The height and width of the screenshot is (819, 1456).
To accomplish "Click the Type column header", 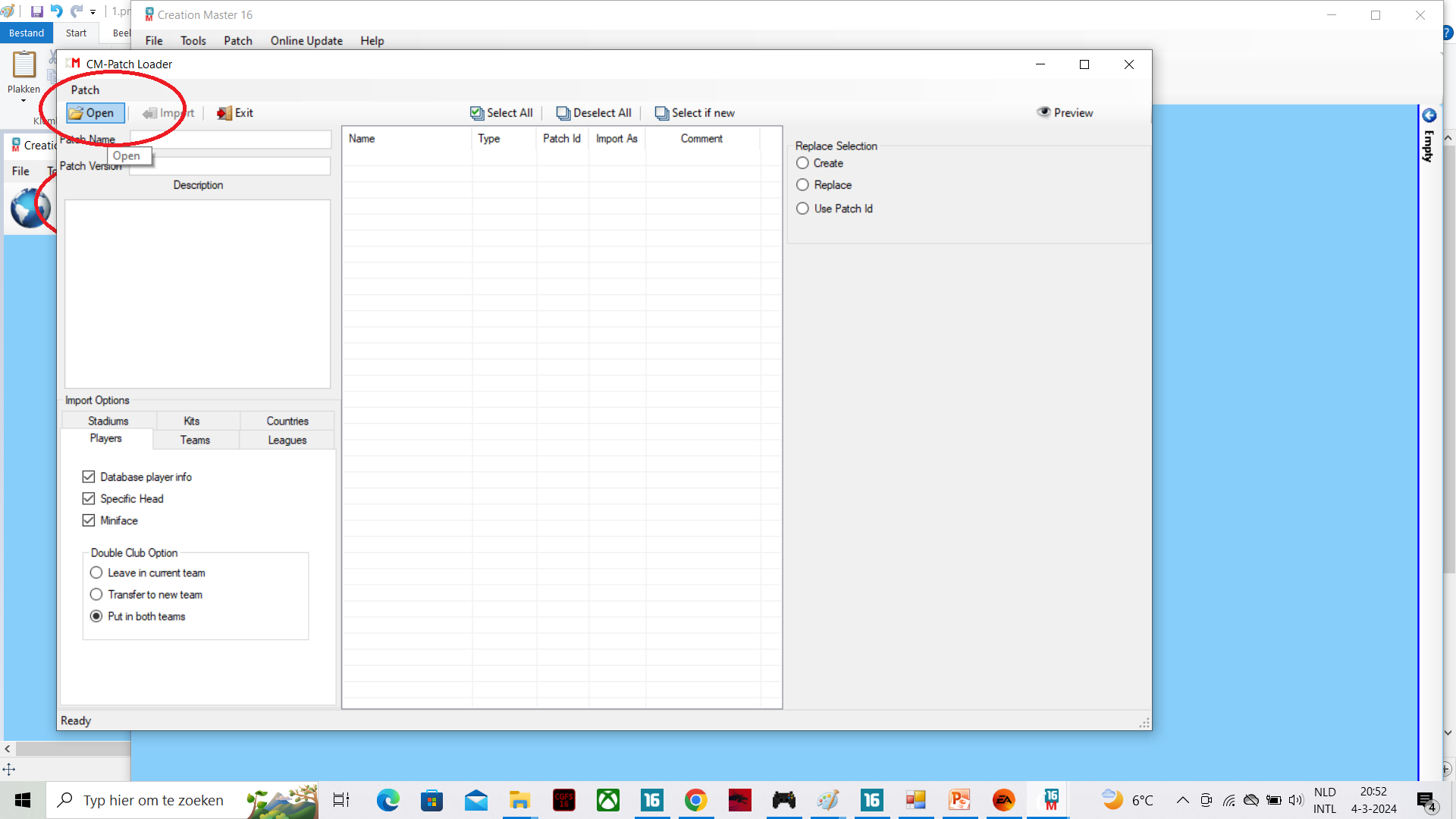I will 504,139.
